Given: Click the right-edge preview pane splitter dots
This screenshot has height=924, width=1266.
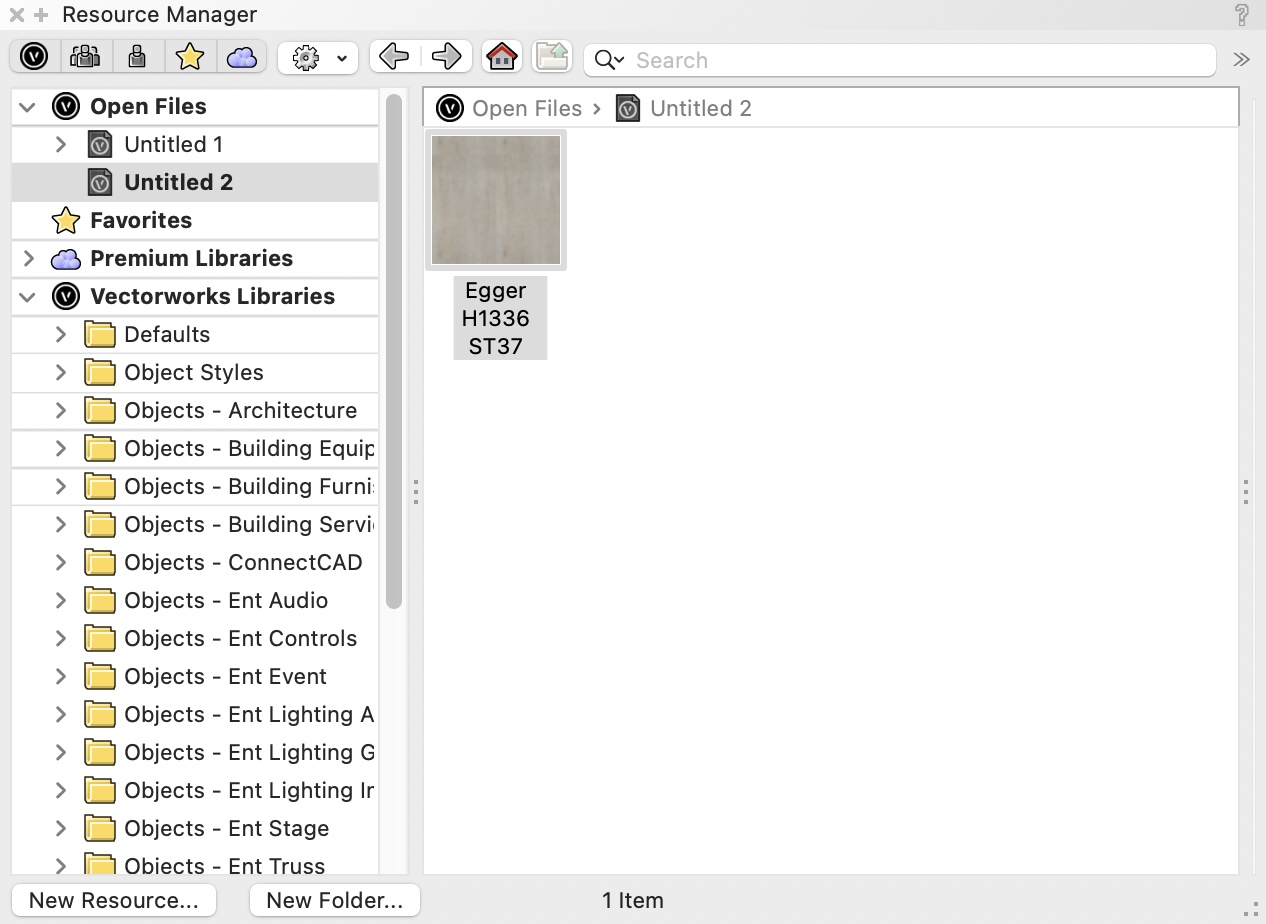Looking at the screenshot, I should tap(1246, 491).
